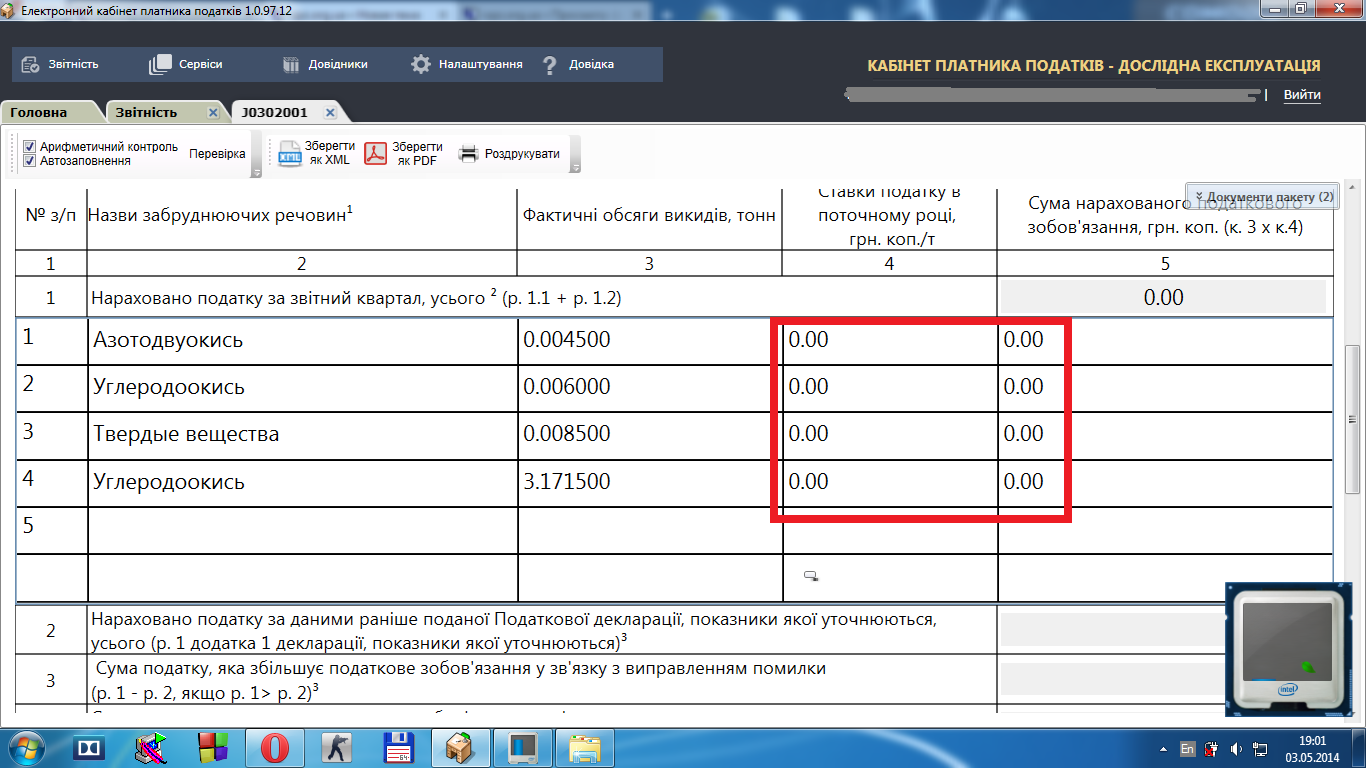This screenshot has height=768, width=1366.
Task: Close the J0302001 tab
Action: (x=330, y=113)
